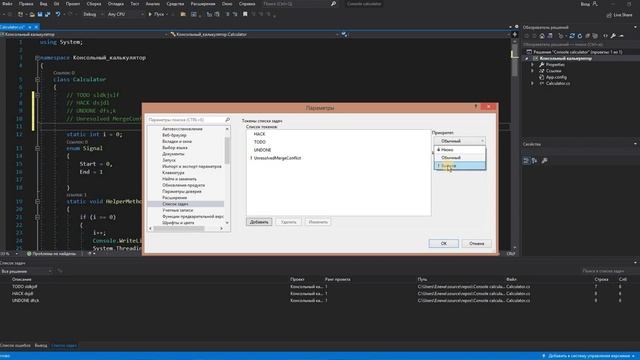
Task: Expand the Ссылки node in Solution Explorer
Action: pos(532,71)
